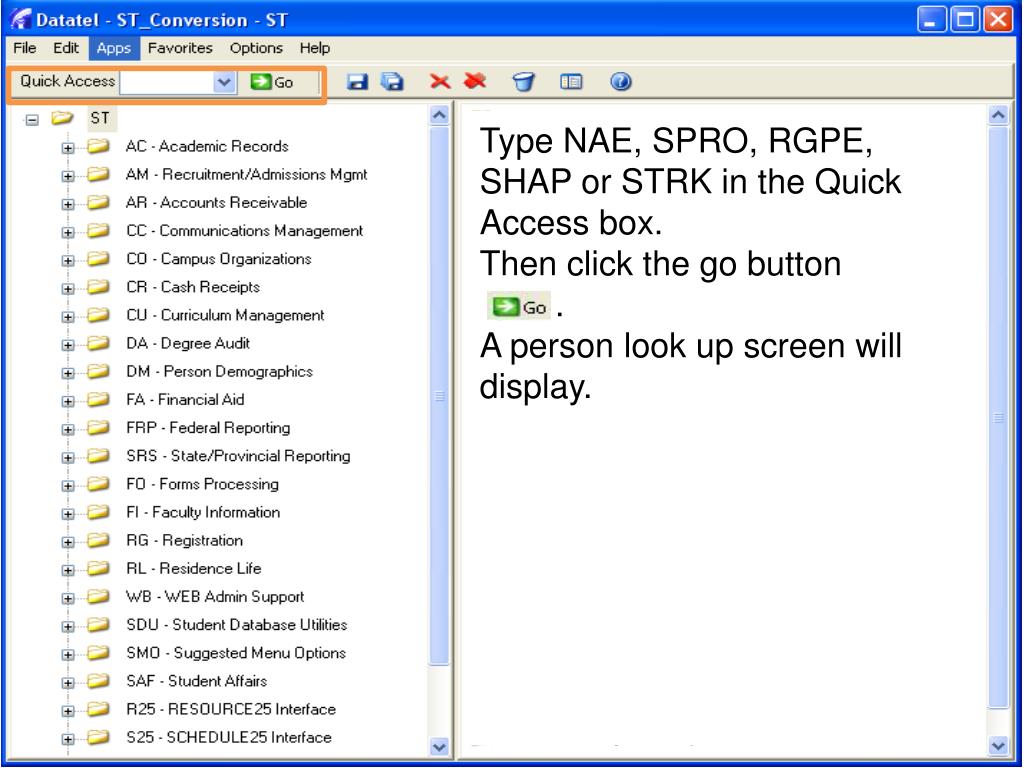This screenshot has width=1024, height=768.
Task: Click the folder icon for R25 - RESOURCE25 Interface
Action: pyautogui.click(x=98, y=709)
